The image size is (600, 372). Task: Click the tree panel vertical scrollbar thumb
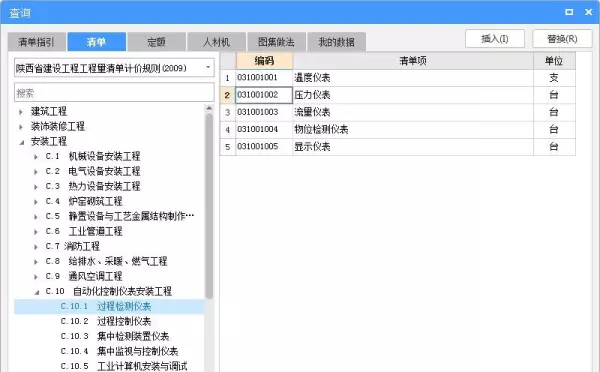point(209,206)
